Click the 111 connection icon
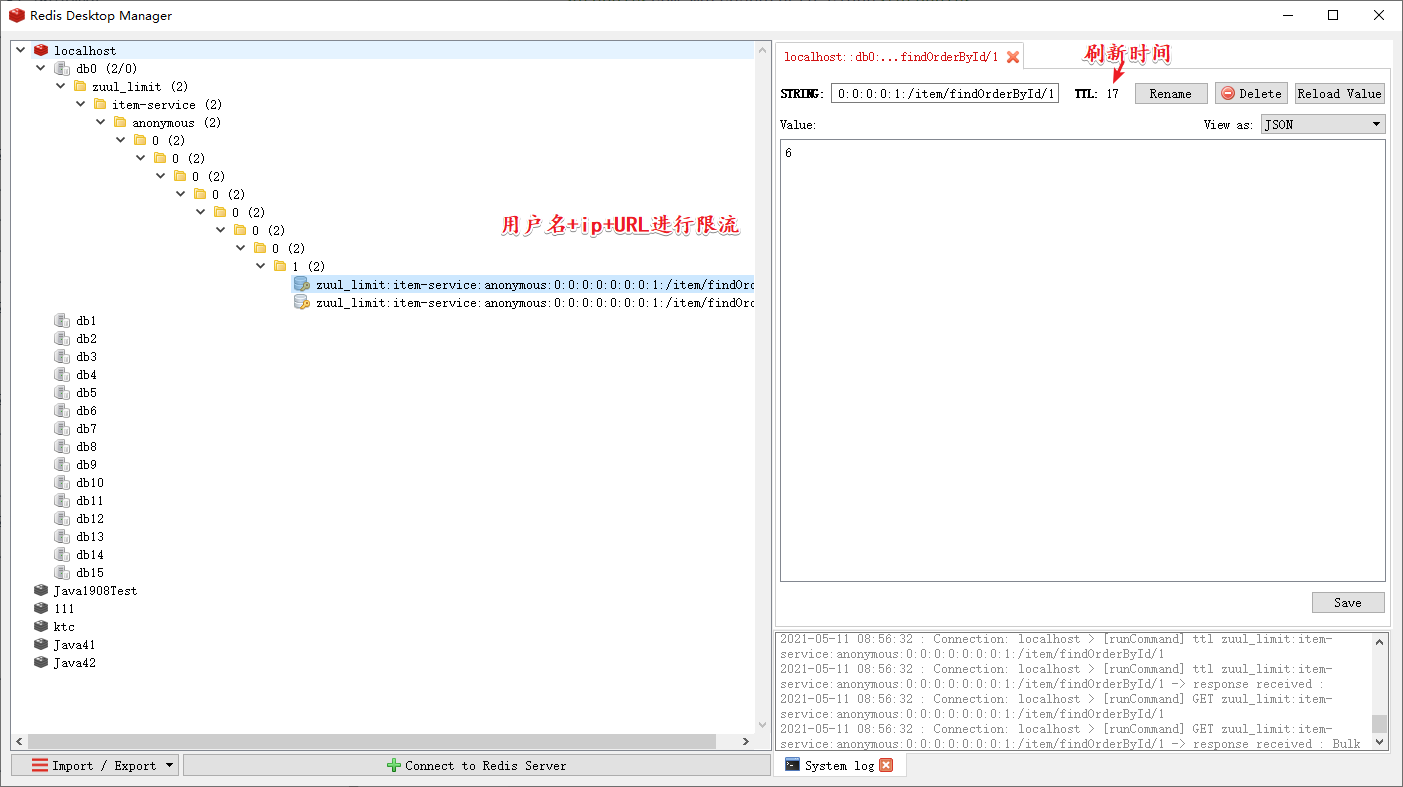Viewport: 1403px width, 787px height. pos(41,608)
